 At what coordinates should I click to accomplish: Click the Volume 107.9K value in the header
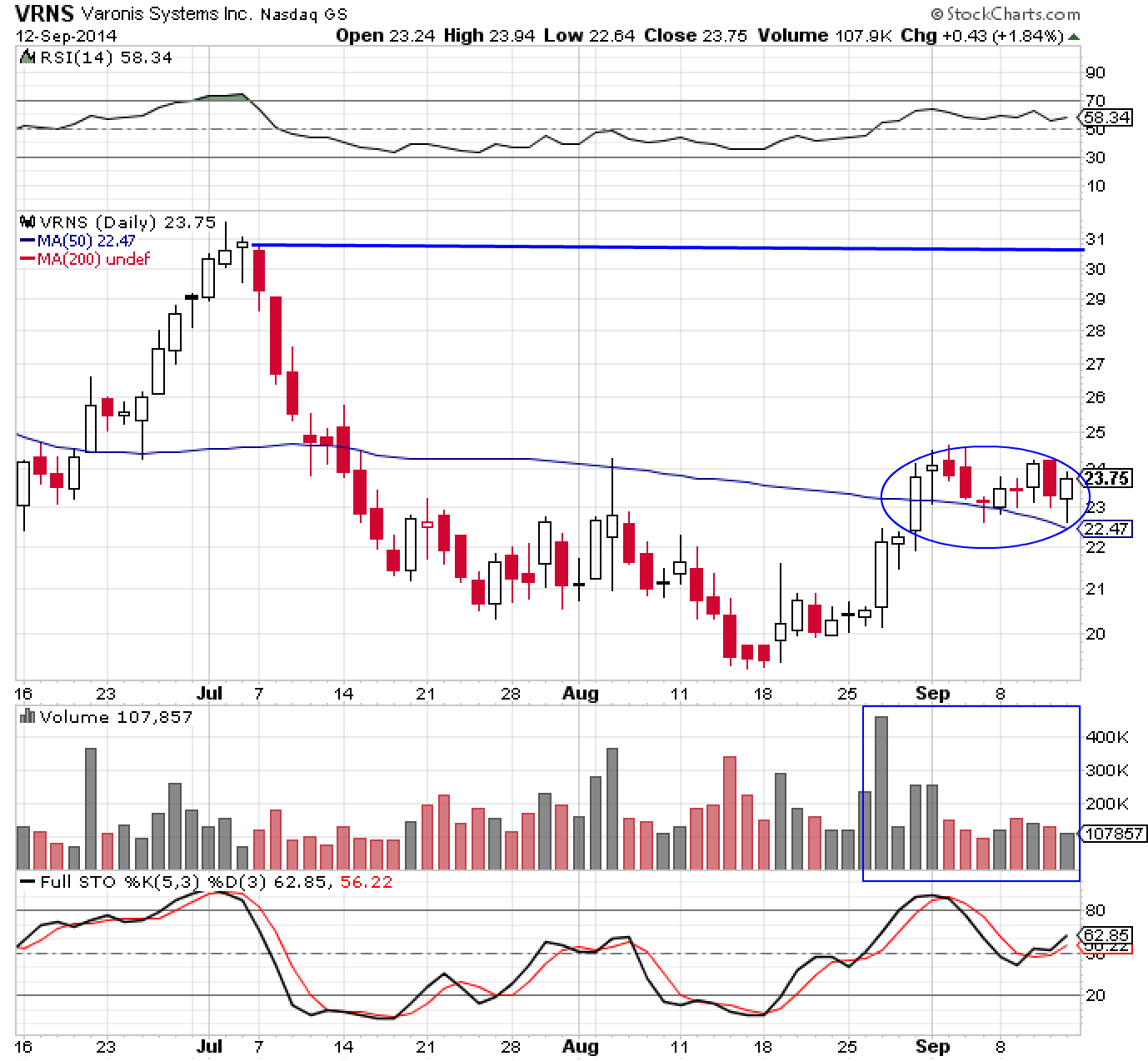pos(824,36)
